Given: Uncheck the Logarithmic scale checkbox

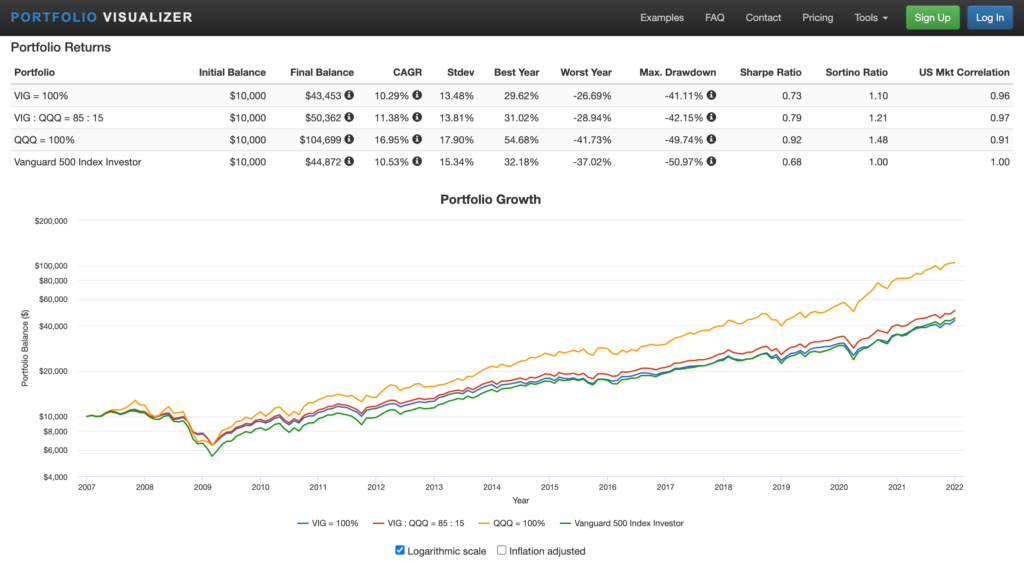Looking at the screenshot, I should [400, 550].
